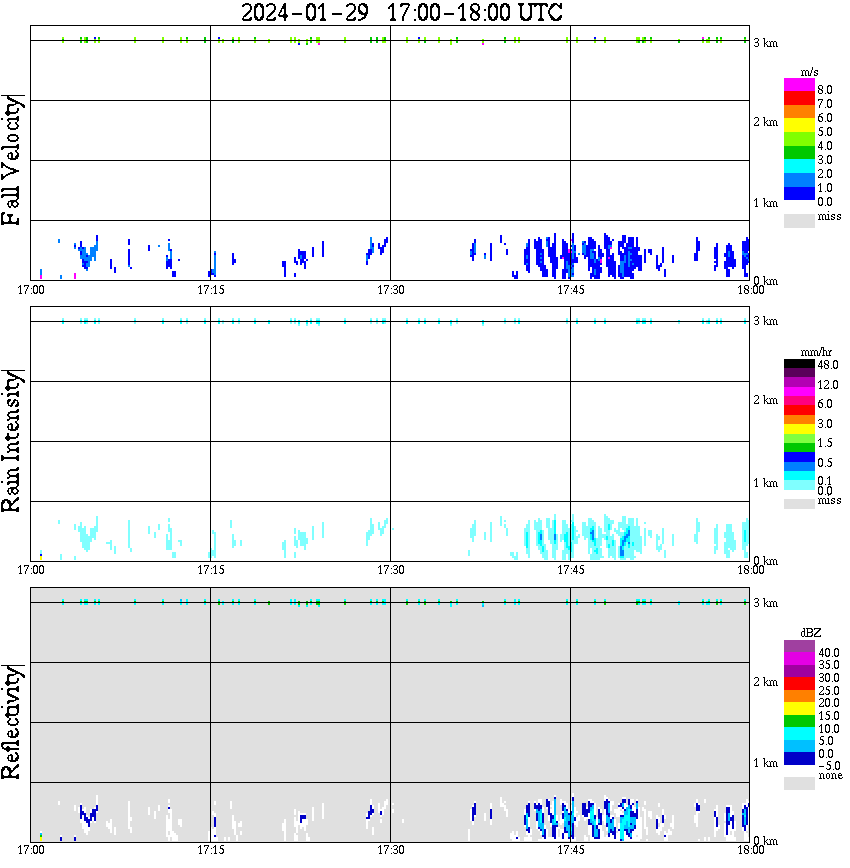Click the 17:45 tick under Fall Velocity plot
Screen dimensions: 850x868
tap(570, 290)
